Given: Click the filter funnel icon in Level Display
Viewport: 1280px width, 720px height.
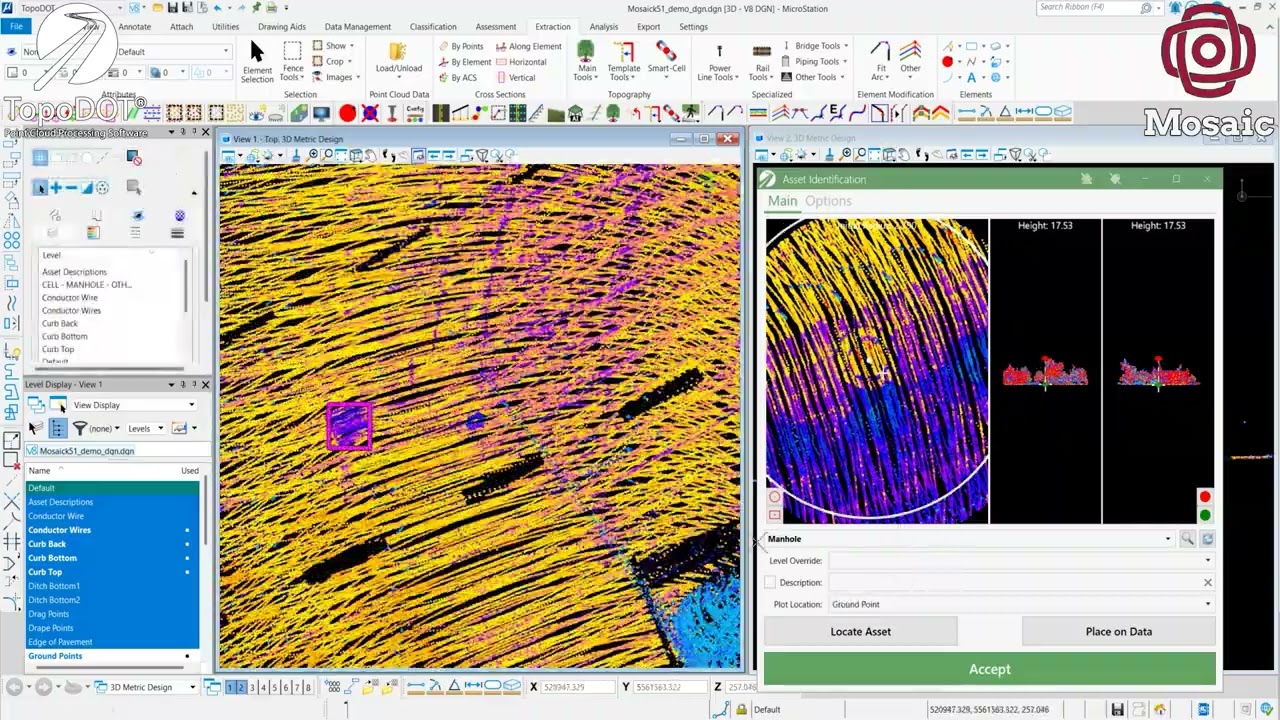Looking at the screenshot, I should [x=79, y=428].
